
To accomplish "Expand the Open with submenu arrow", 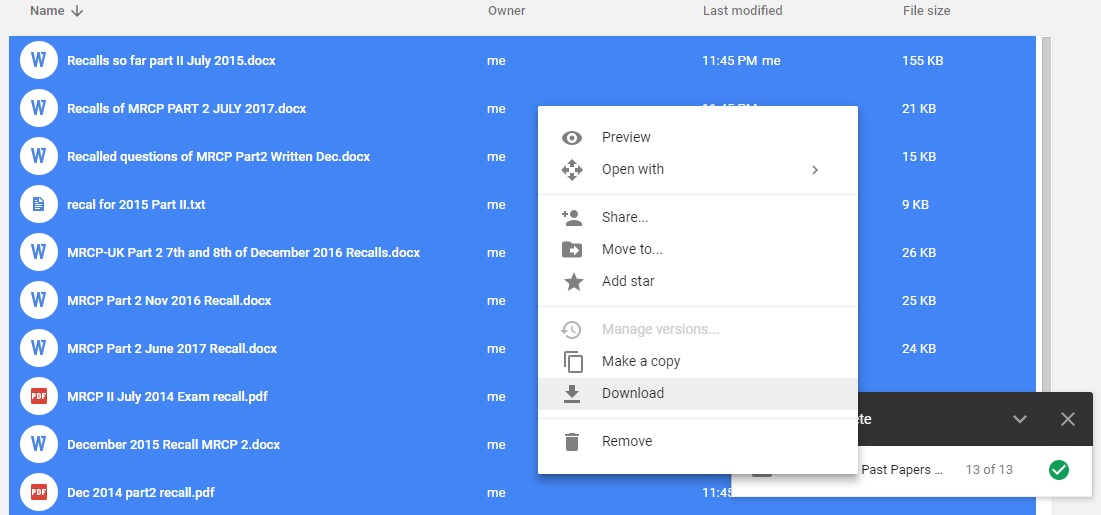I will [x=815, y=170].
